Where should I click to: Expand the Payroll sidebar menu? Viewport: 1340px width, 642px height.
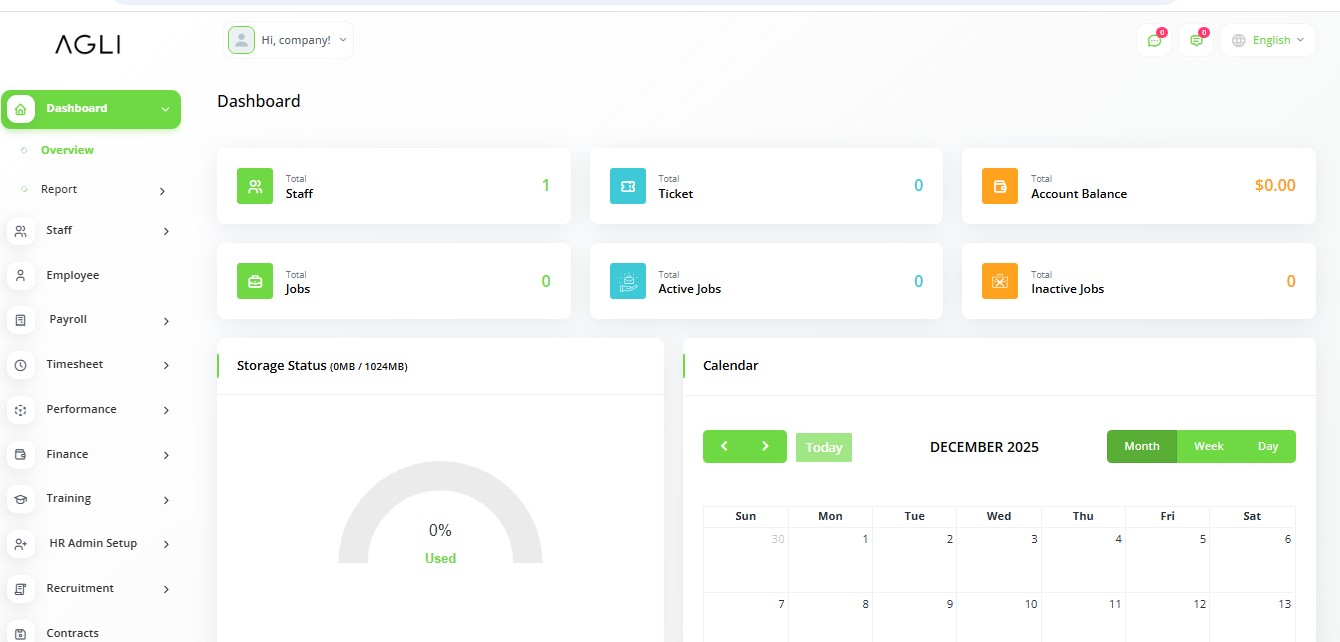[x=90, y=320]
